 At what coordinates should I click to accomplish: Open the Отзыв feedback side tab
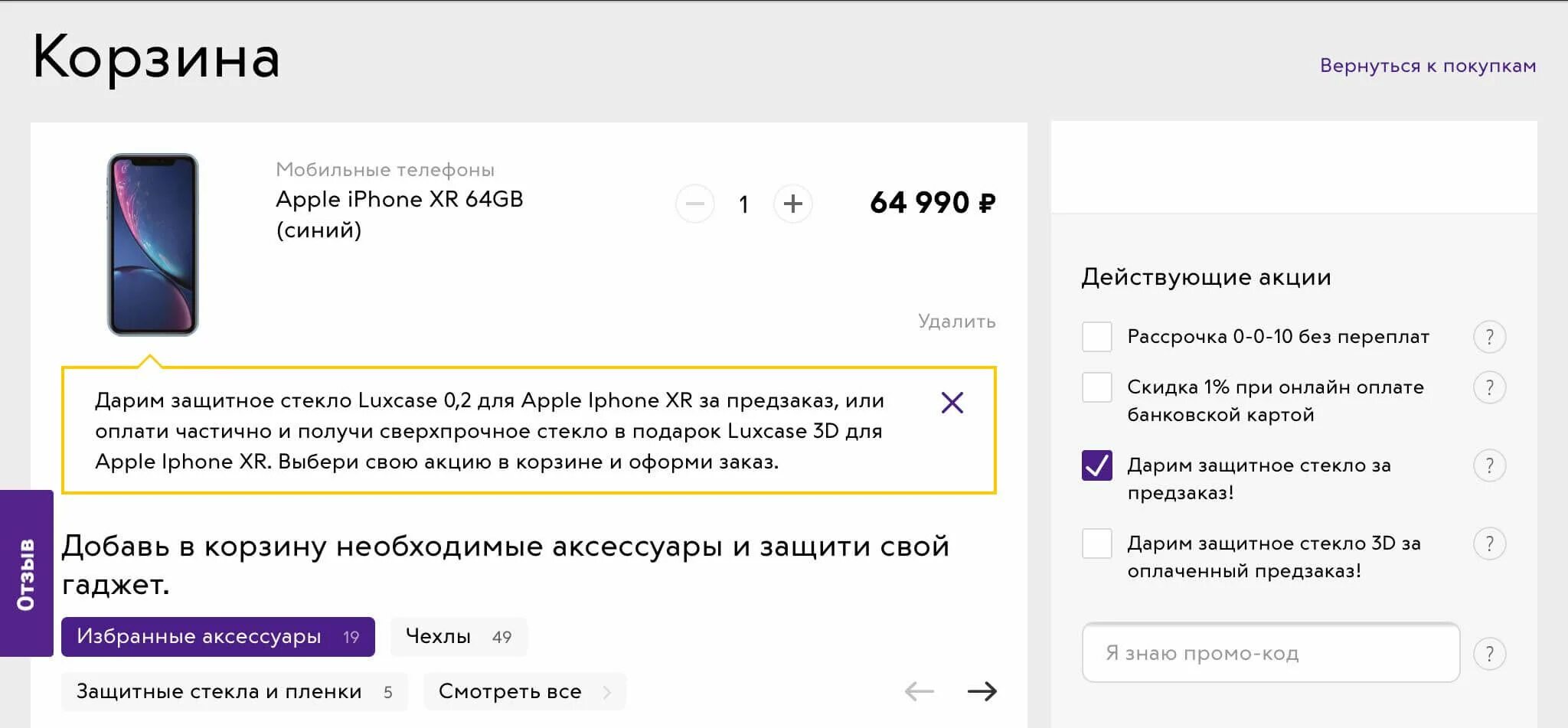27,573
